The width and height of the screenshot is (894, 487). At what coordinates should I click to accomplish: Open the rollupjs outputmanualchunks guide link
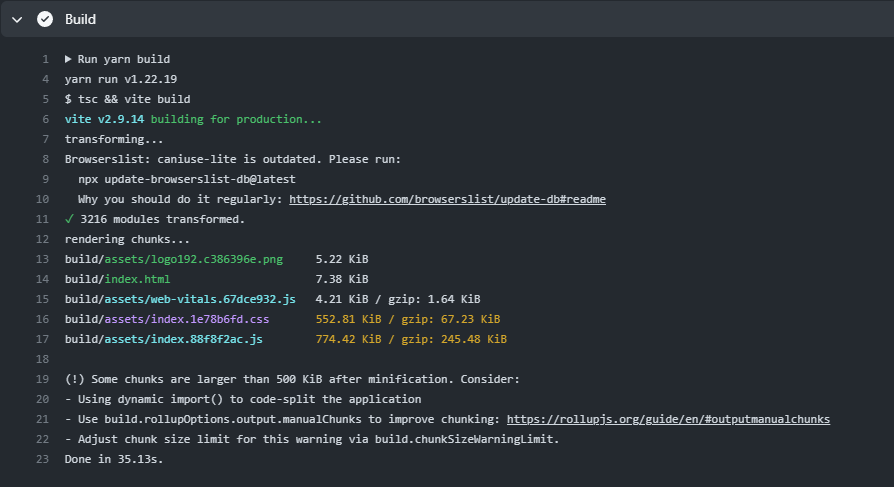(668, 419)
